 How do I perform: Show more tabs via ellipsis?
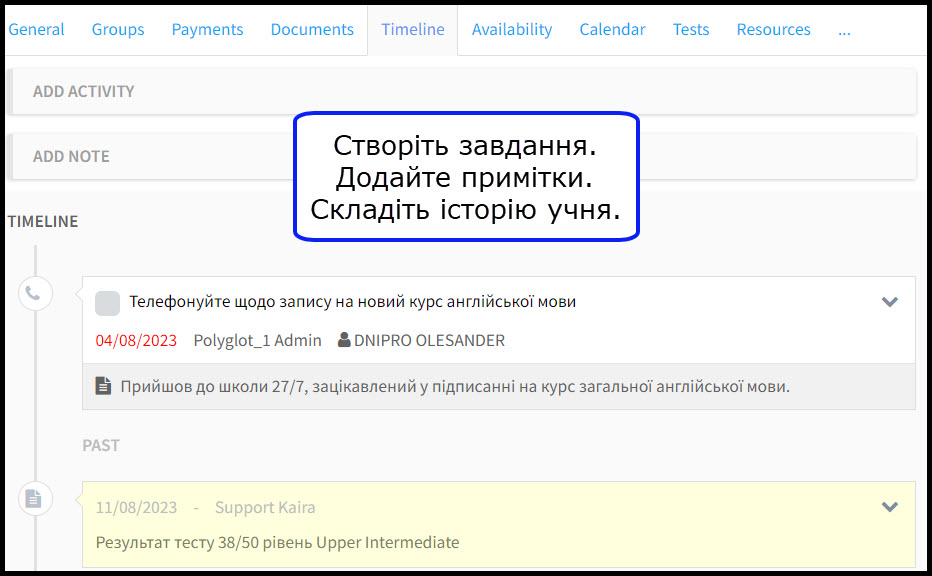[844, 31]
